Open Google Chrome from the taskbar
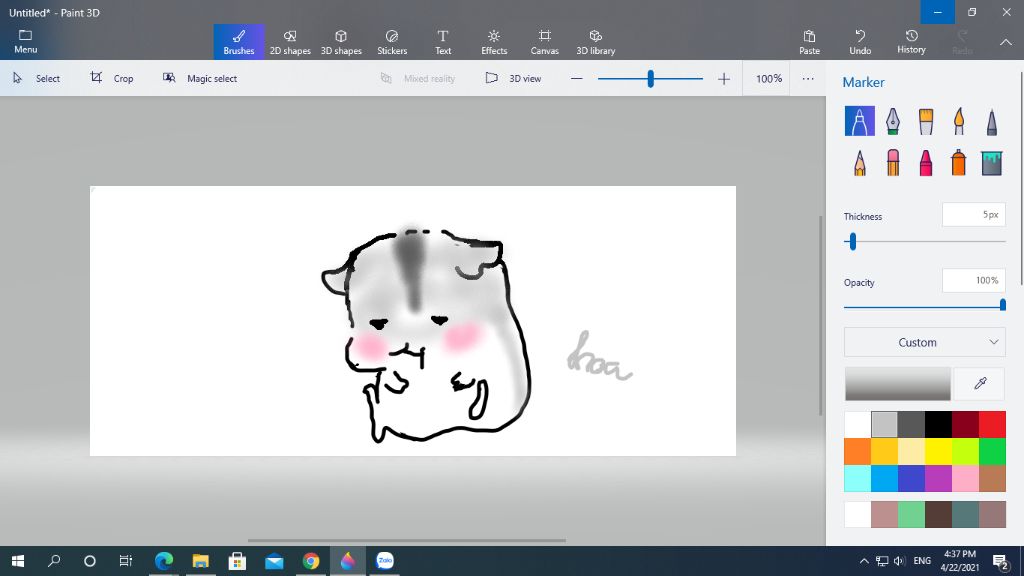 click(311, 561)
